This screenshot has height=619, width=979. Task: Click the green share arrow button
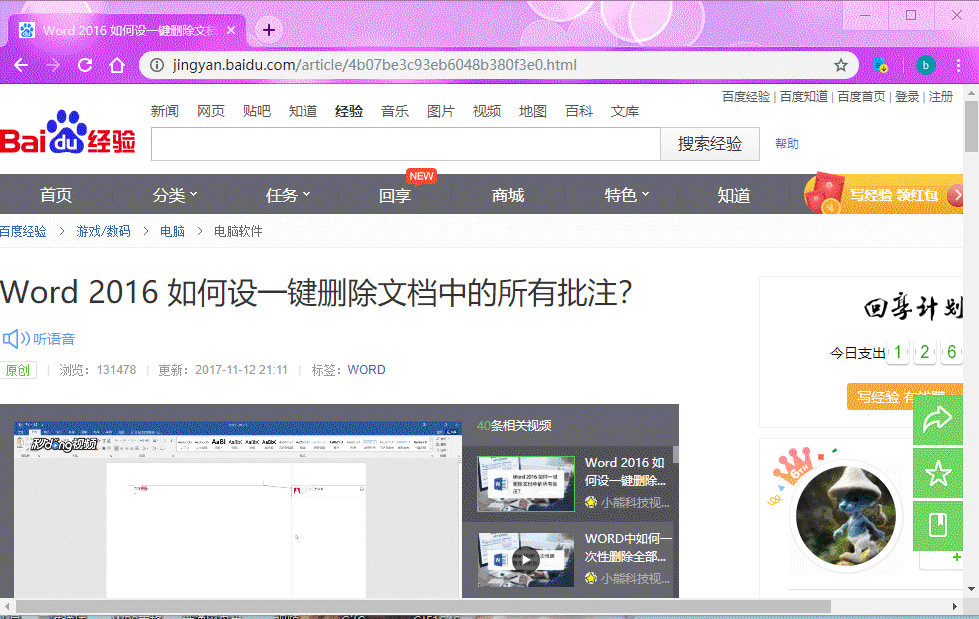tap(938, 418)
